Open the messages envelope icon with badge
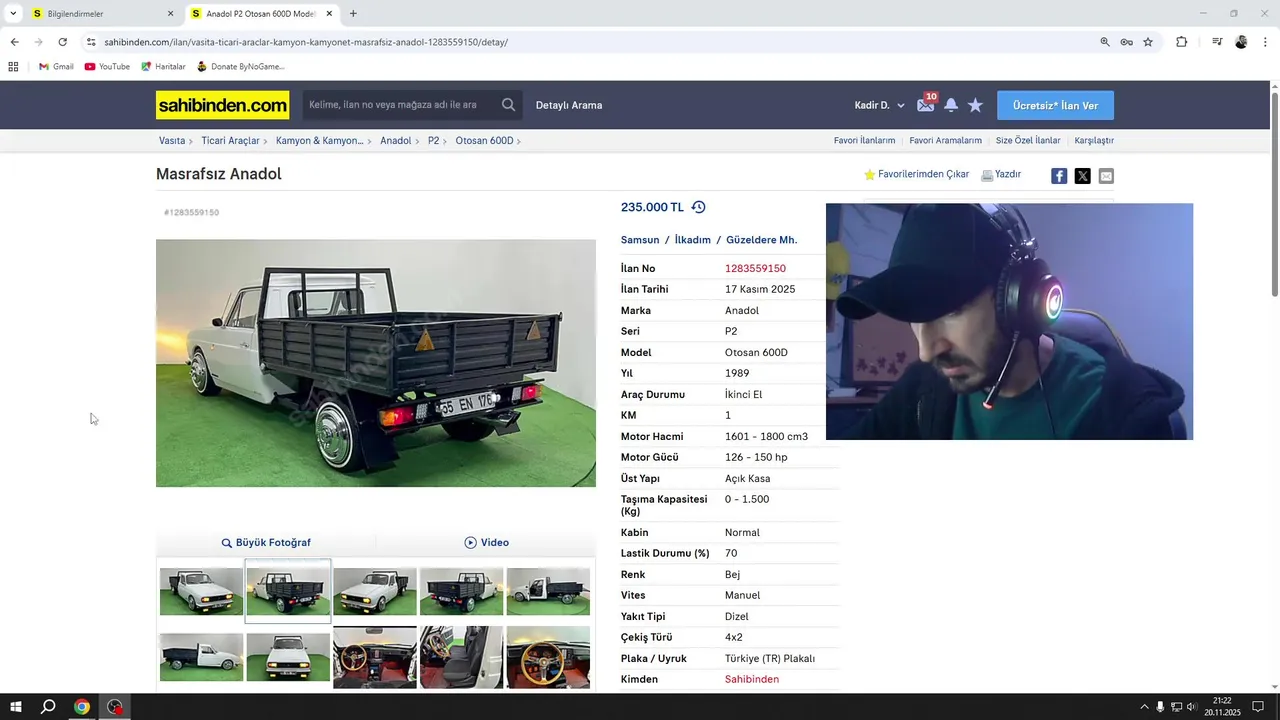Image resolution: width=1280 pixels, height=720 pixels. pos(925,105)
